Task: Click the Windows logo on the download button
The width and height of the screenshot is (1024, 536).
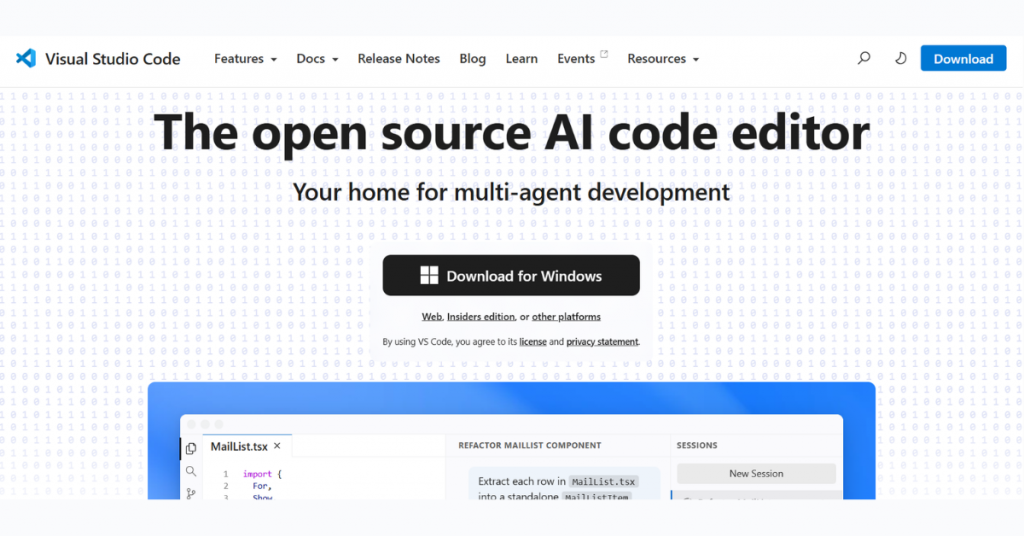Action: click(429, 276)
